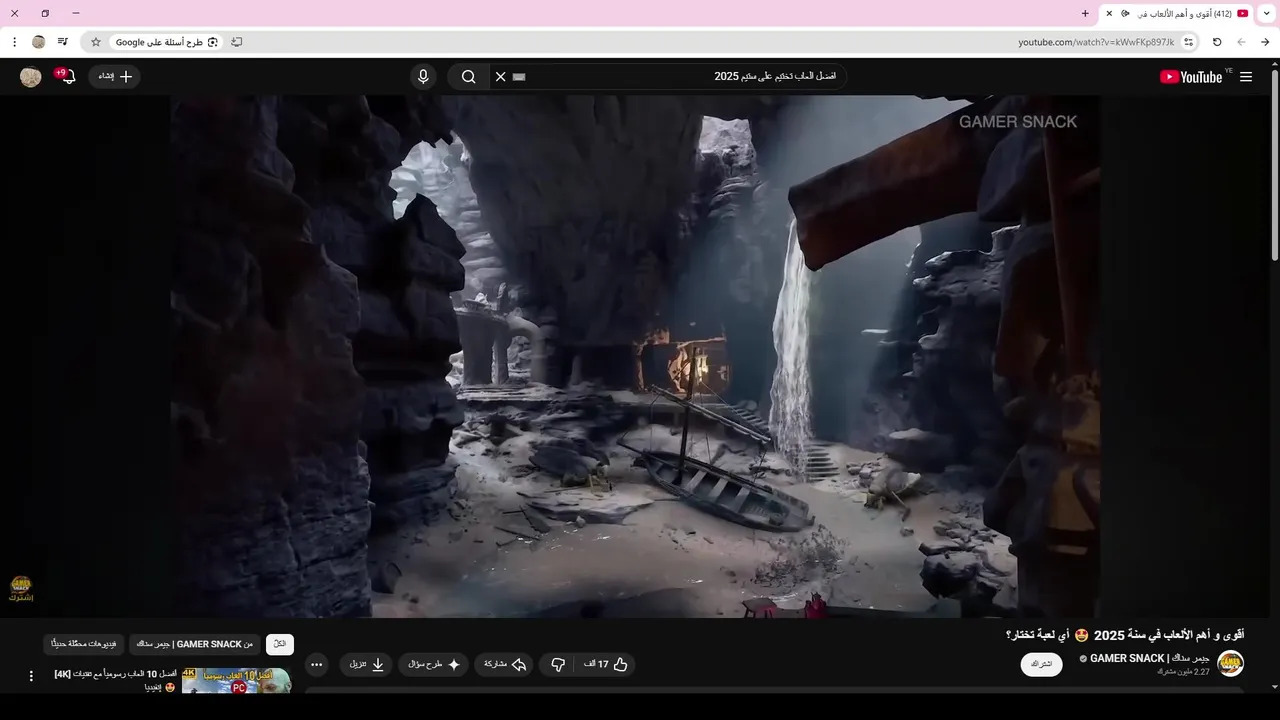Clear the search query with X icon
Image resolution: width=1280 pixels, height=720 pixels.
tap(501, 77)
